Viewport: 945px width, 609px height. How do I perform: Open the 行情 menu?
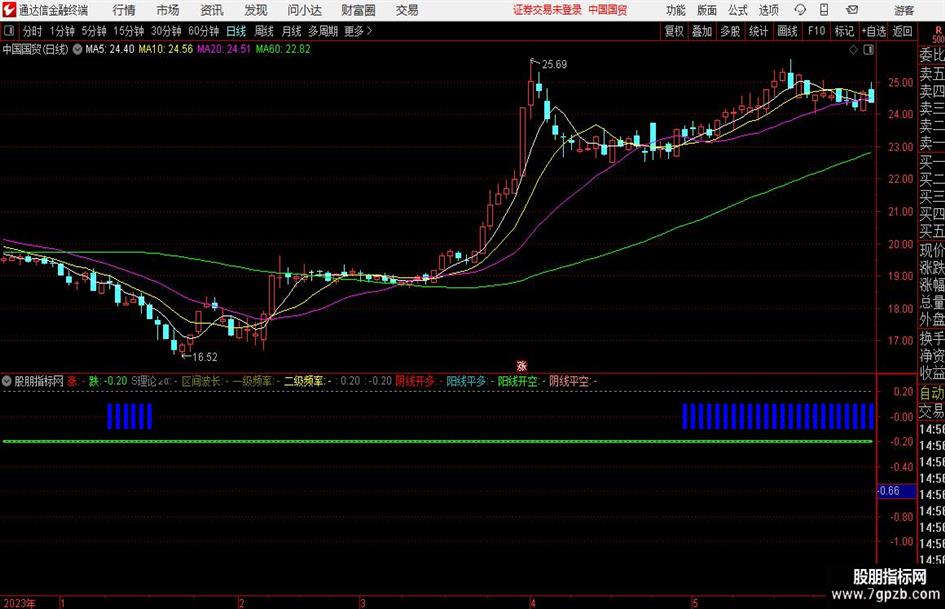[x=124, y=10]
